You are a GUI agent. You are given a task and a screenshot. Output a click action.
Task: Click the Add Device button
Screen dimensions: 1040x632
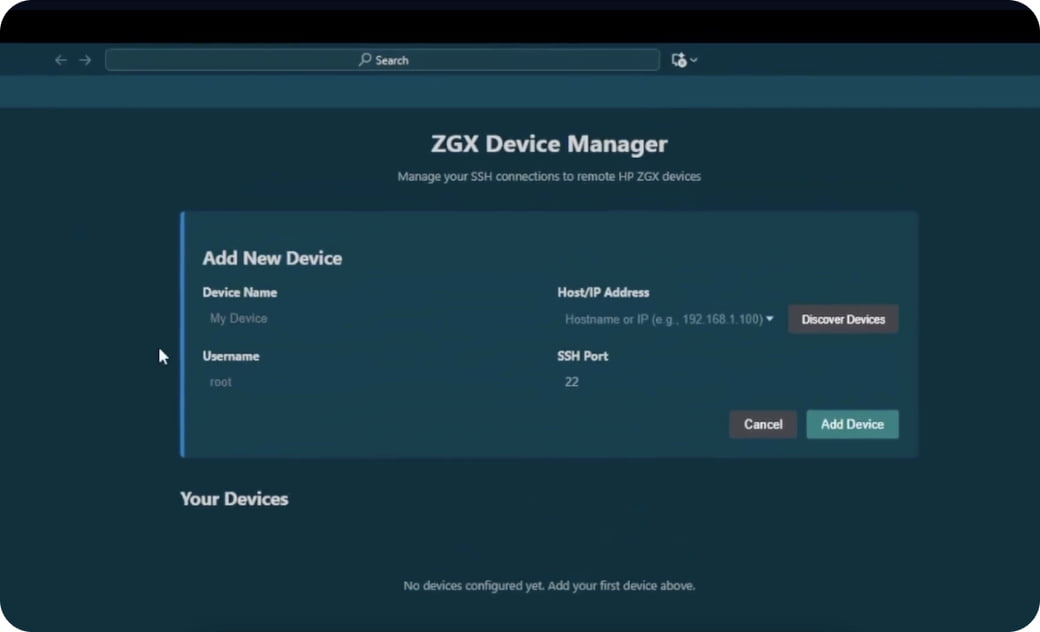[x=852, y=424]
